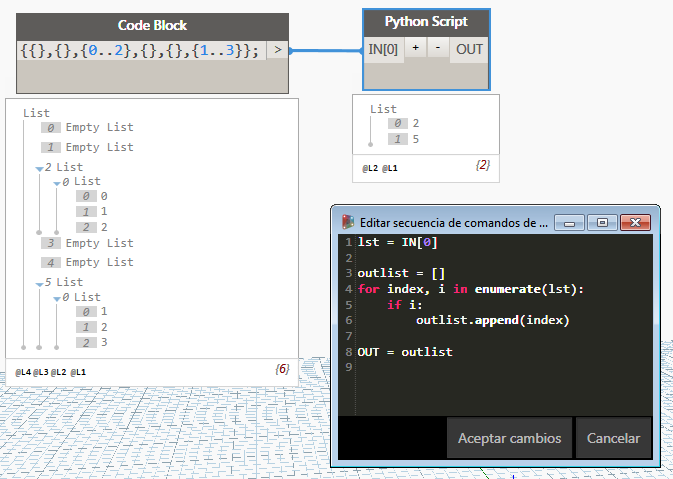Click the 'for index, i in enumerate(lst):' line
Screen dimensions: 673x479
tap(471, 289)
